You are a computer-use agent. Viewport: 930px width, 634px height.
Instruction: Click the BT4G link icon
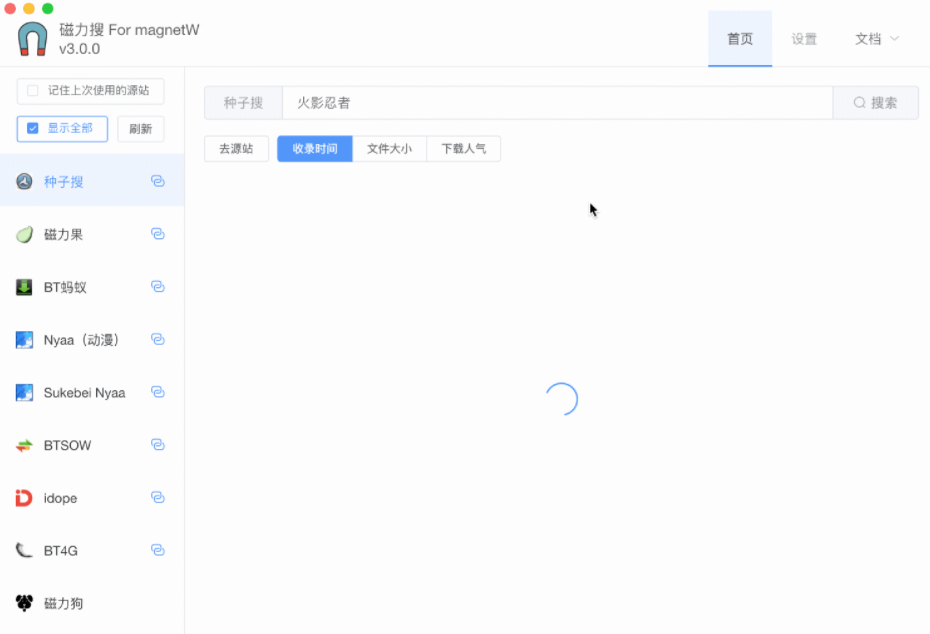pyautogui.click(x=157, y=550)
